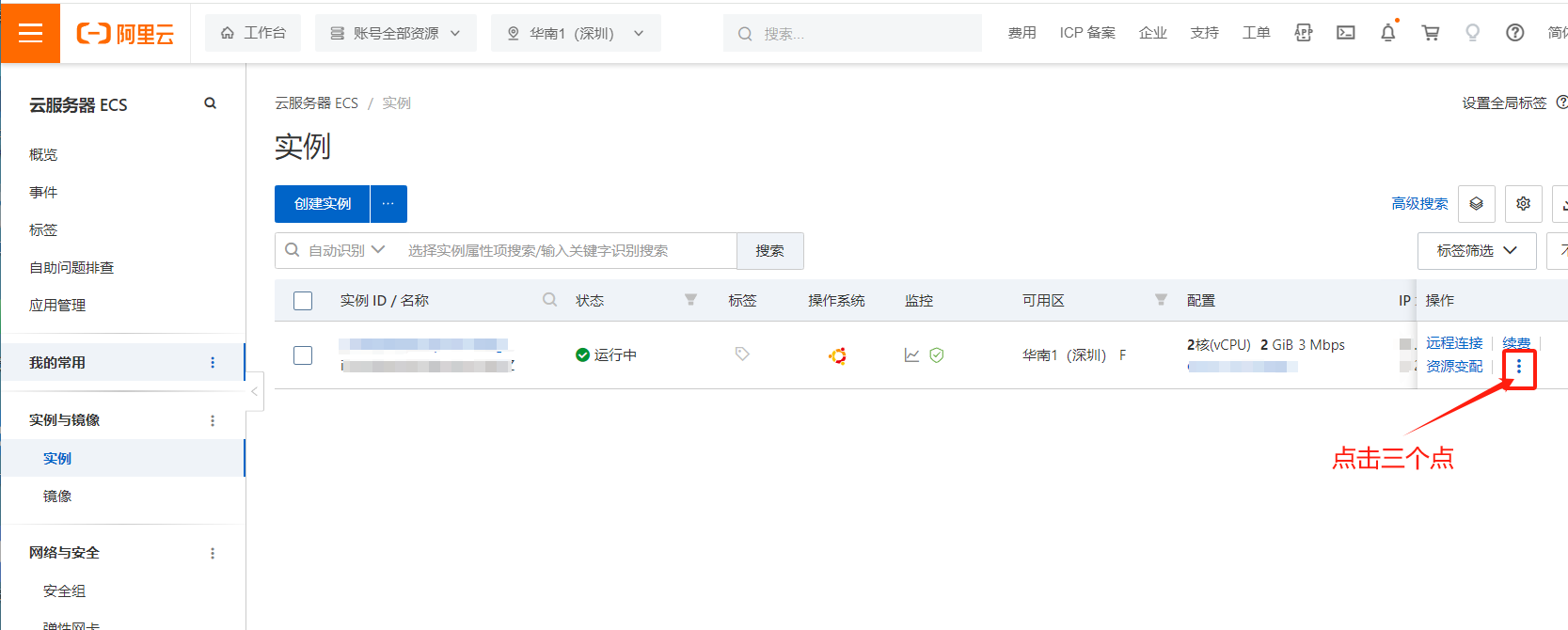The image size is (1568, 630).
Task: Filter the 可用区 column with funnel icon
Action: click(x=1161, y=300)
